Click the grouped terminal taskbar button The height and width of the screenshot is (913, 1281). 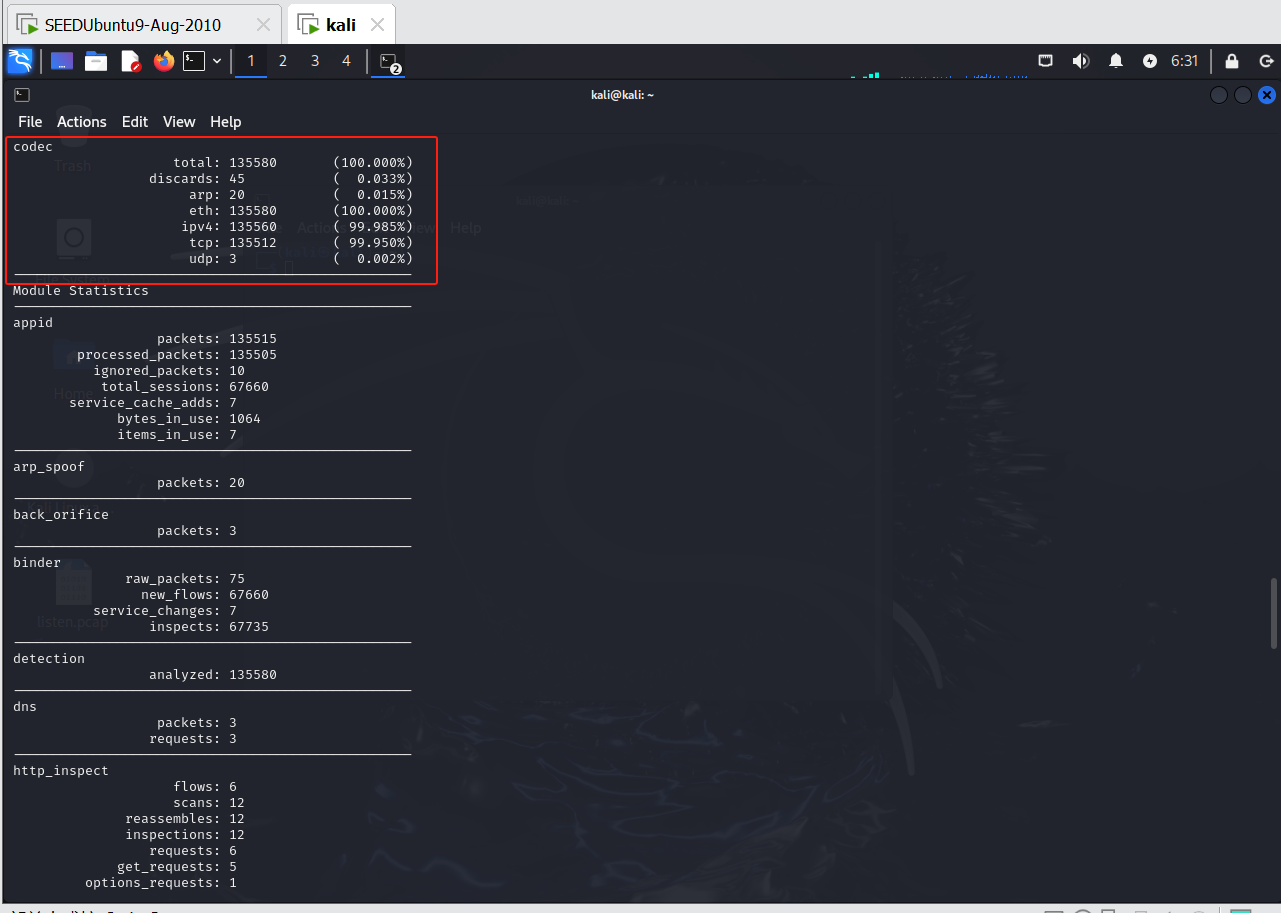[389, 62]
